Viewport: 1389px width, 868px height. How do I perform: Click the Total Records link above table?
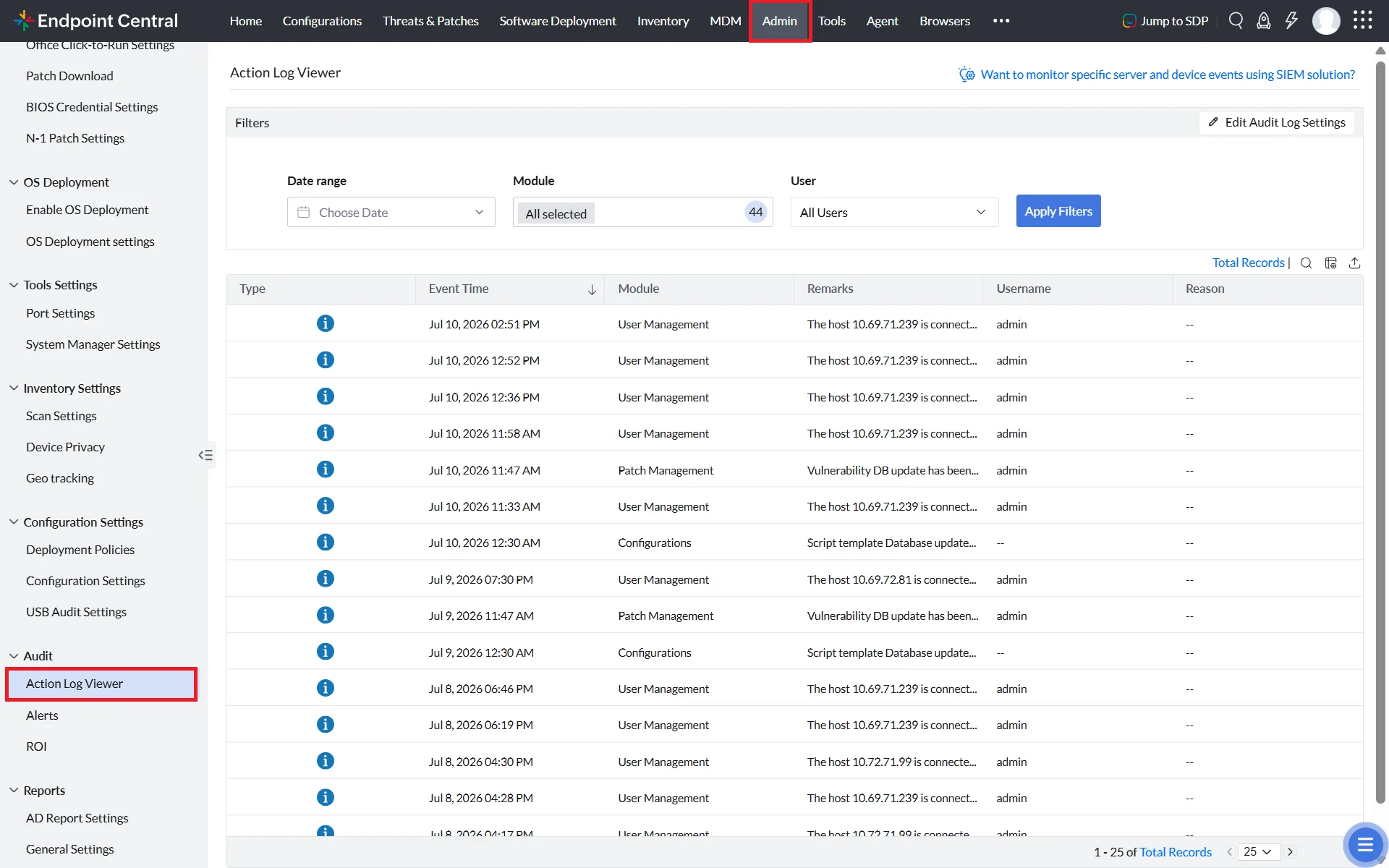(x=1248, y=263)
